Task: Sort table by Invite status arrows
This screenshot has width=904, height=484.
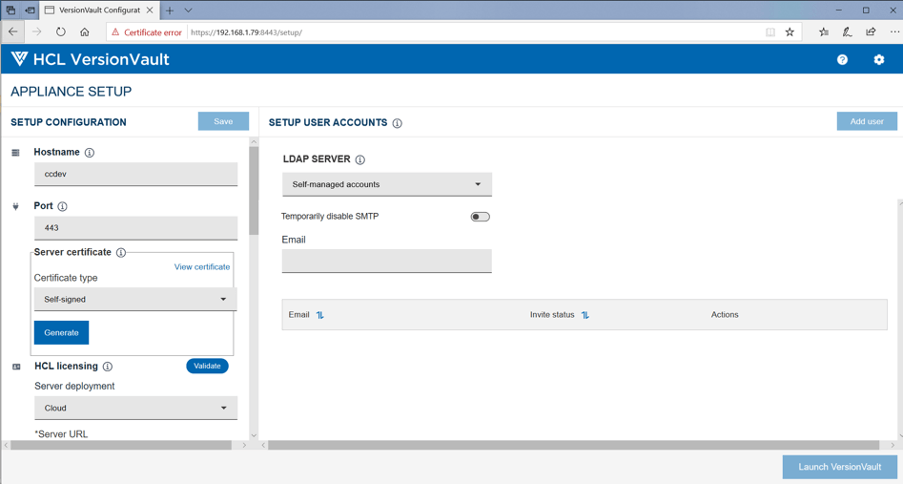Action: [585, 315]
